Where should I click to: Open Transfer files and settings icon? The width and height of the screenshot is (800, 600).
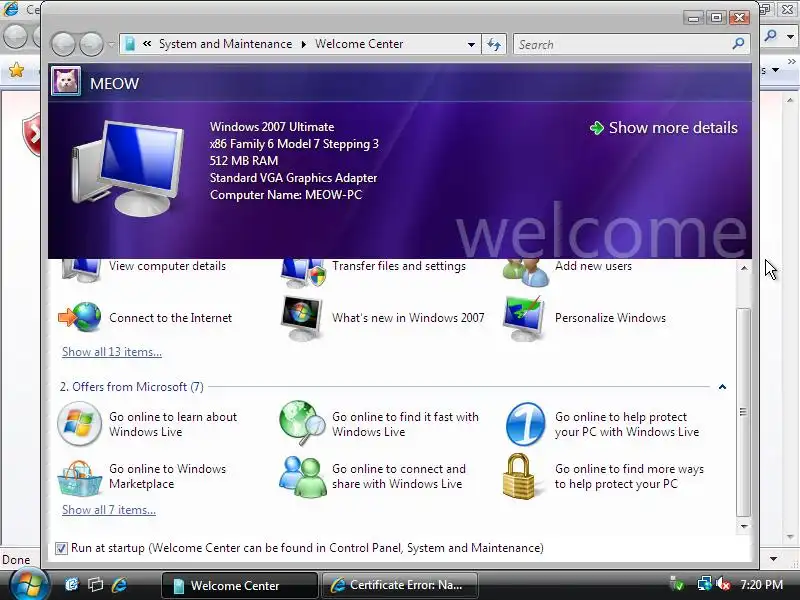tap(303, 272)
